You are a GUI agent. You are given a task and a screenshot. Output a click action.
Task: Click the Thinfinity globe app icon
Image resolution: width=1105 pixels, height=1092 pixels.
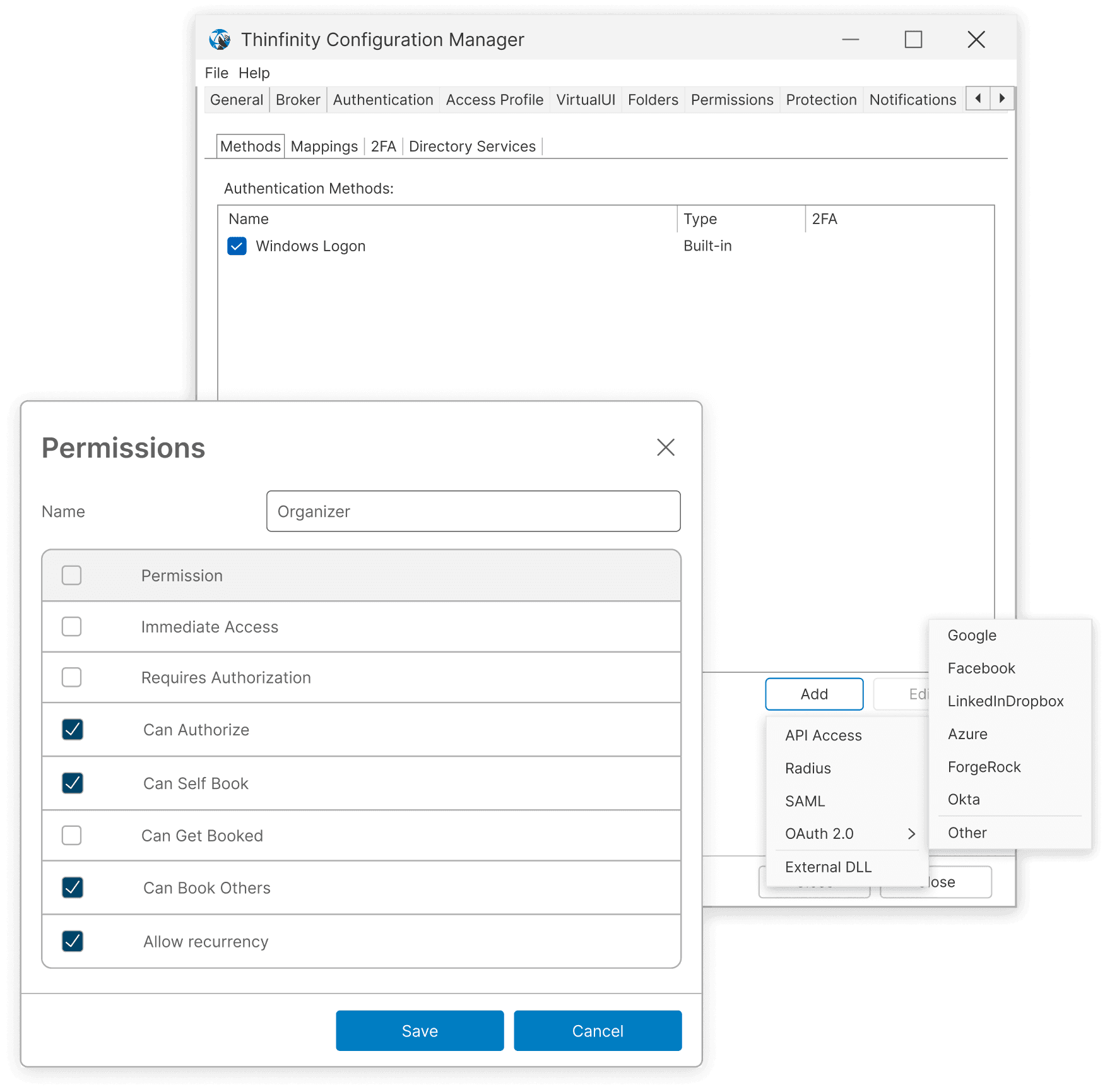pos(220,39)
